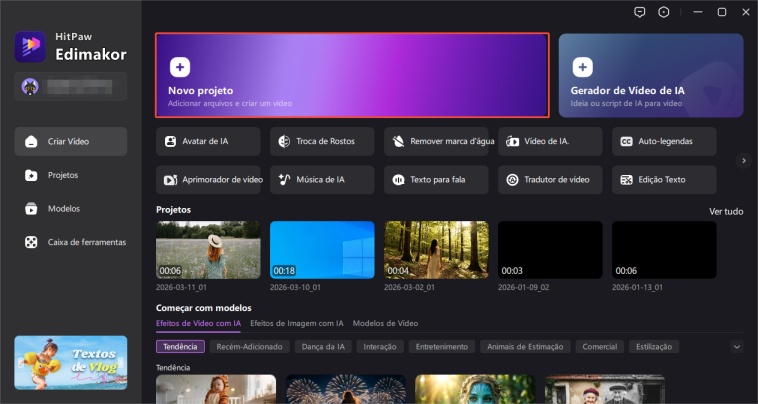Start the Vídeo de IA tool
This screenshot has height=404, width=758.
tap(550, 141)
